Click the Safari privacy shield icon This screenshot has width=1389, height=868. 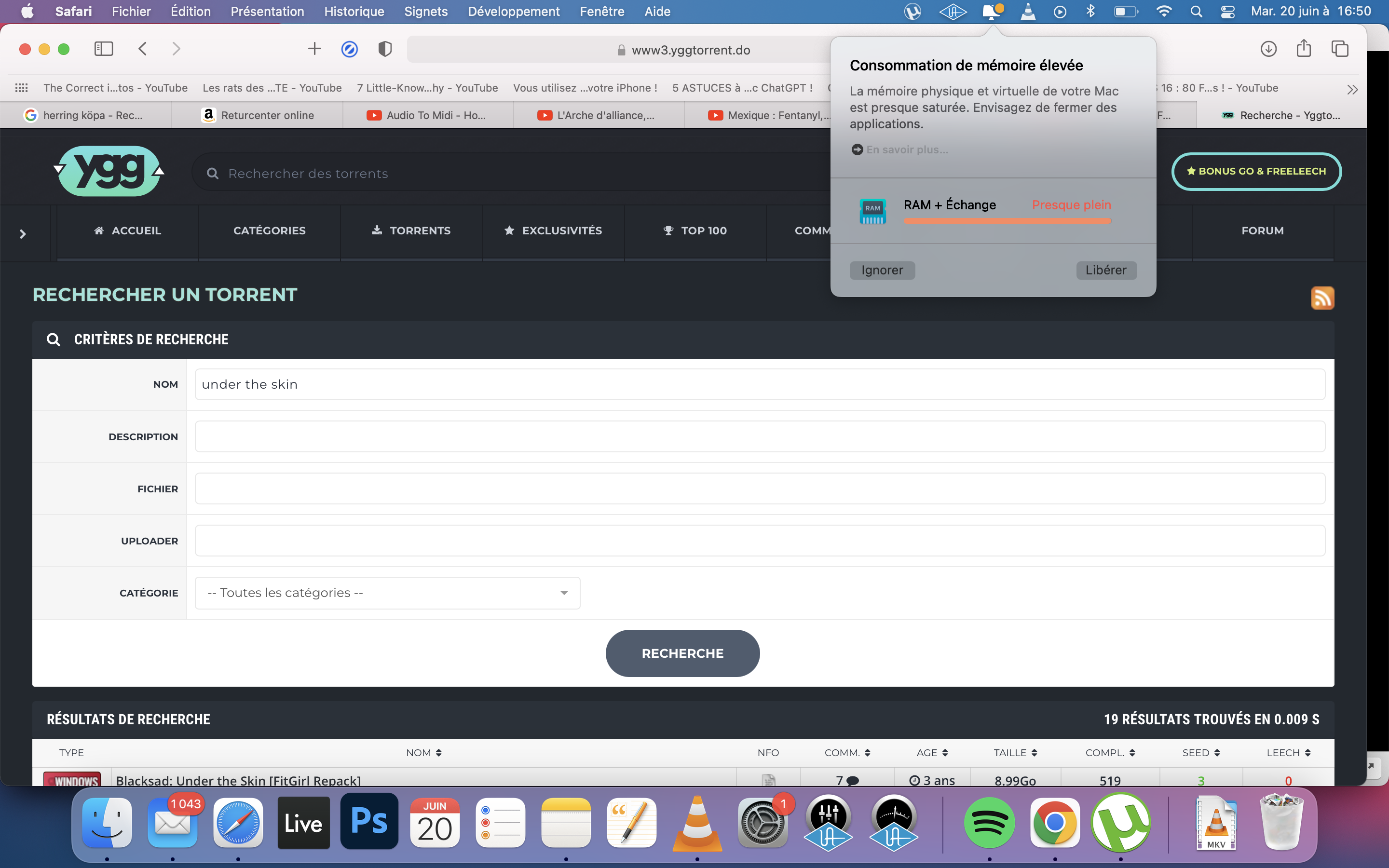pyautogui.click(x=384, y=49)
